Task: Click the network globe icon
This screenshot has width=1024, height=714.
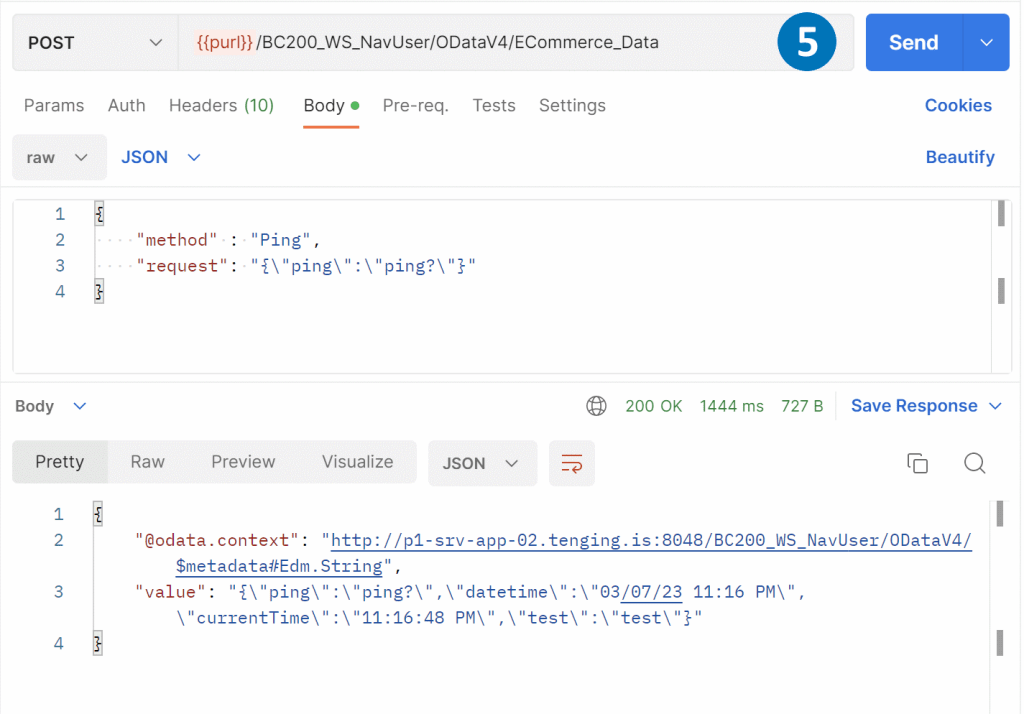Action: (596, 406)
